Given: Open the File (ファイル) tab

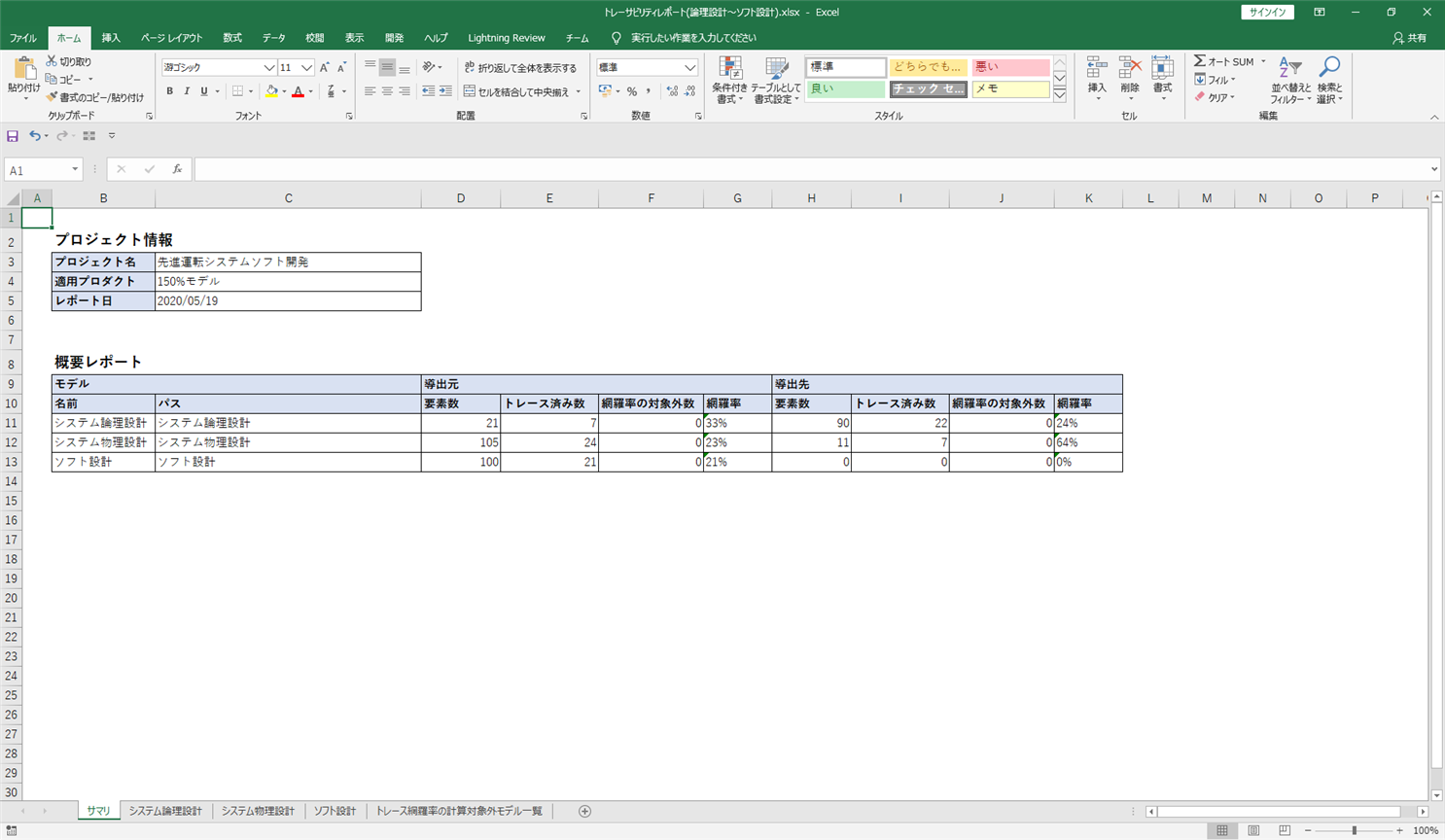Looking at the screenshot, I should (x=23, y=38).
